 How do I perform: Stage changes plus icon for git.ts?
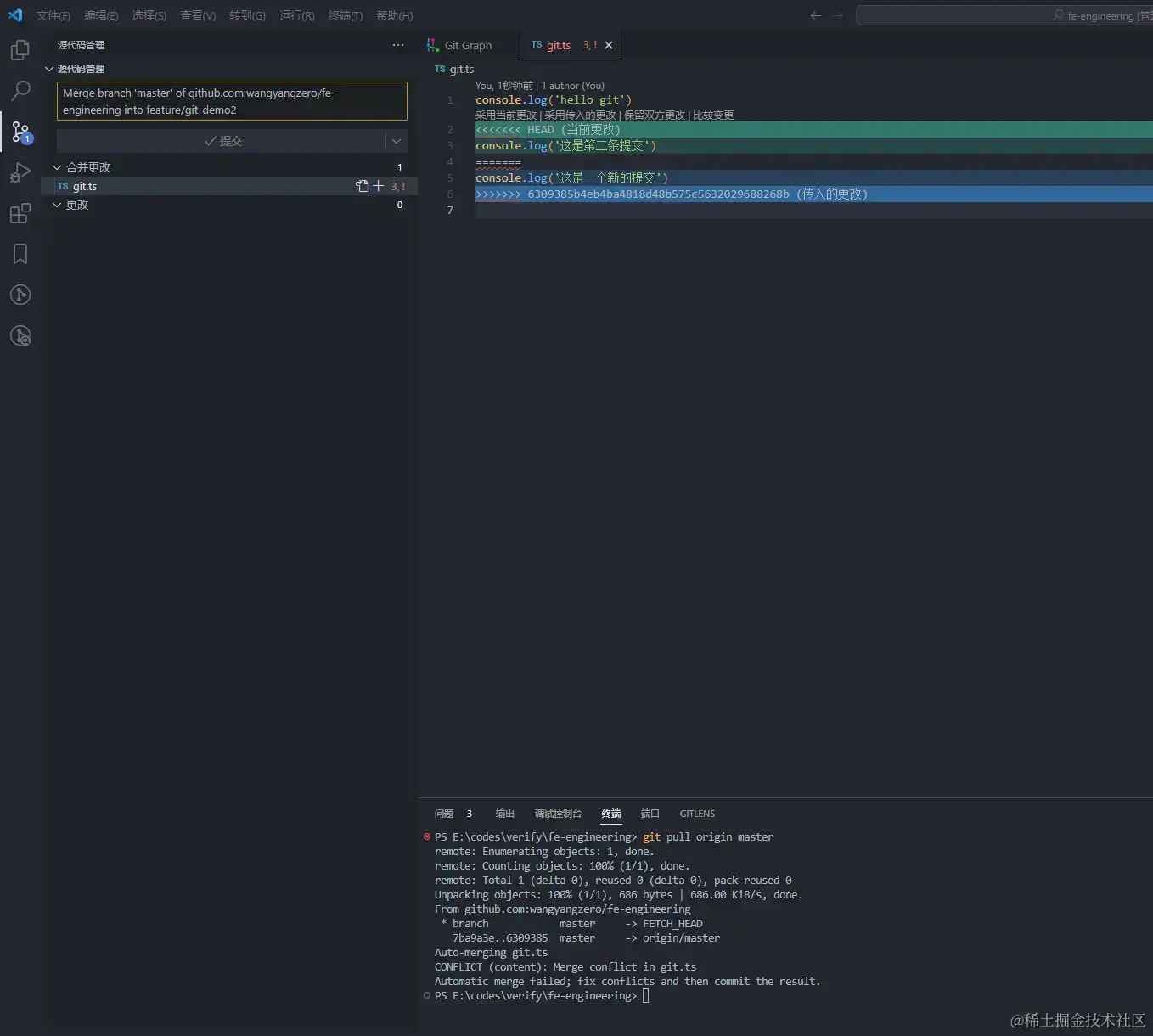[379, 186]
